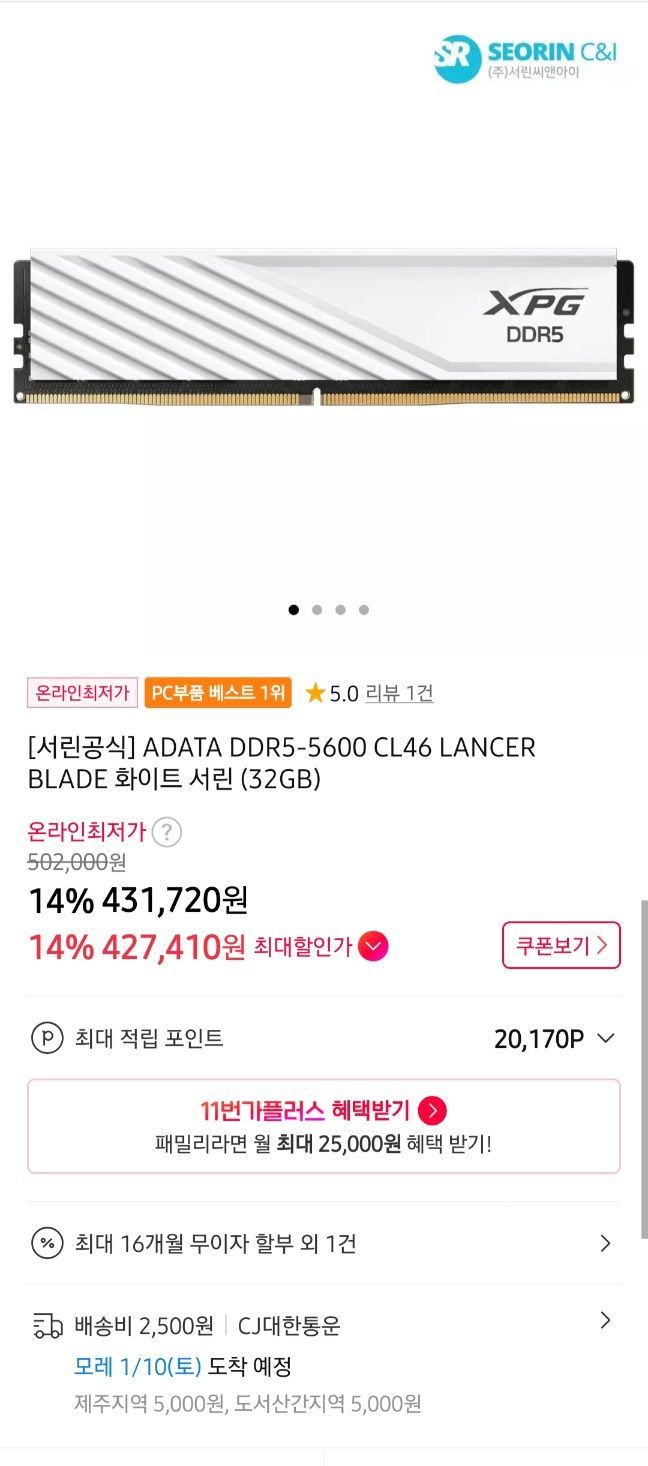Go to the third carousel image dot
Viewport: 648px width, 1466px height.
click(x=340, y=609)
